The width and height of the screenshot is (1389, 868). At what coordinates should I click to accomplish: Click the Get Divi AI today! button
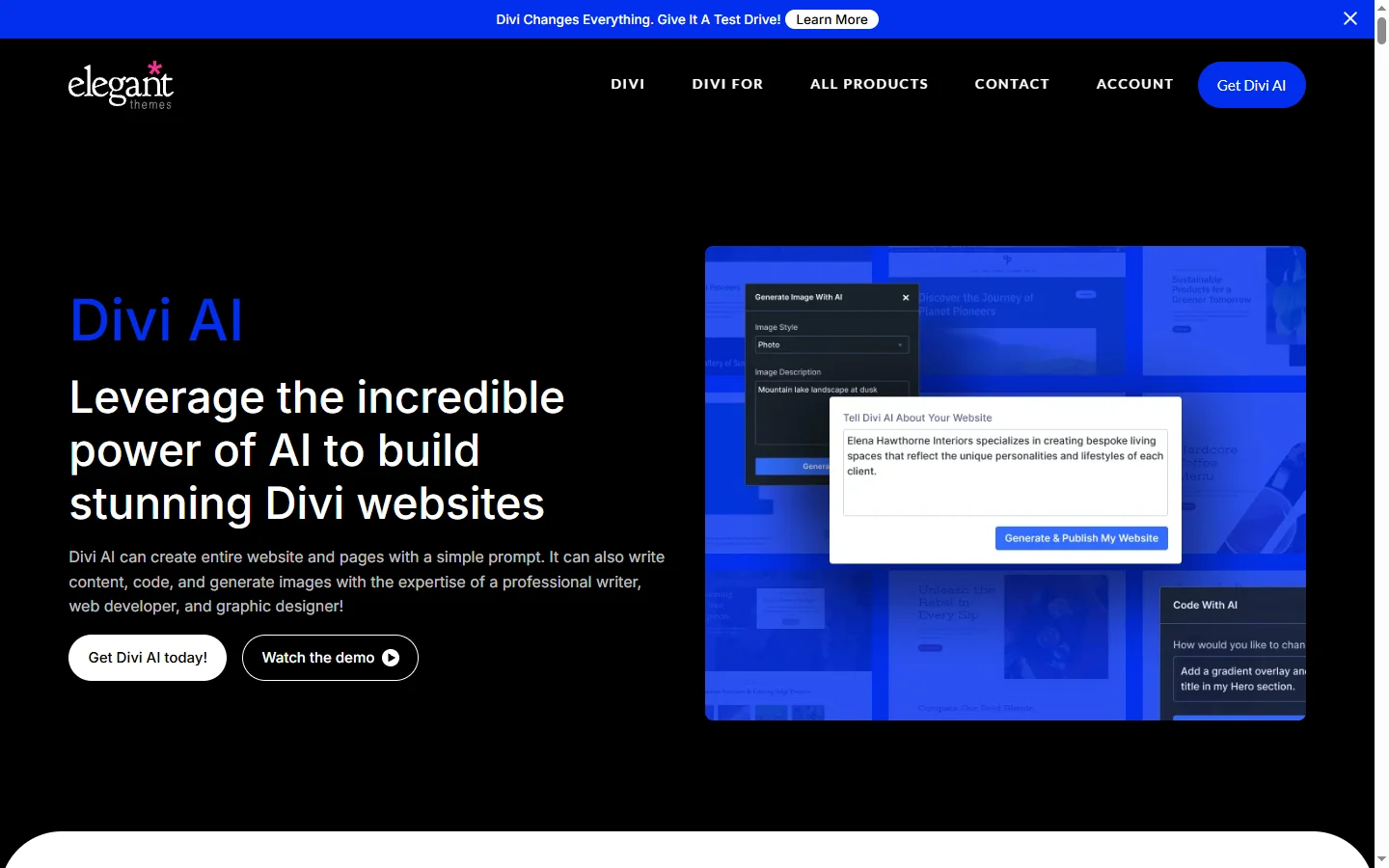pos(148,658)
